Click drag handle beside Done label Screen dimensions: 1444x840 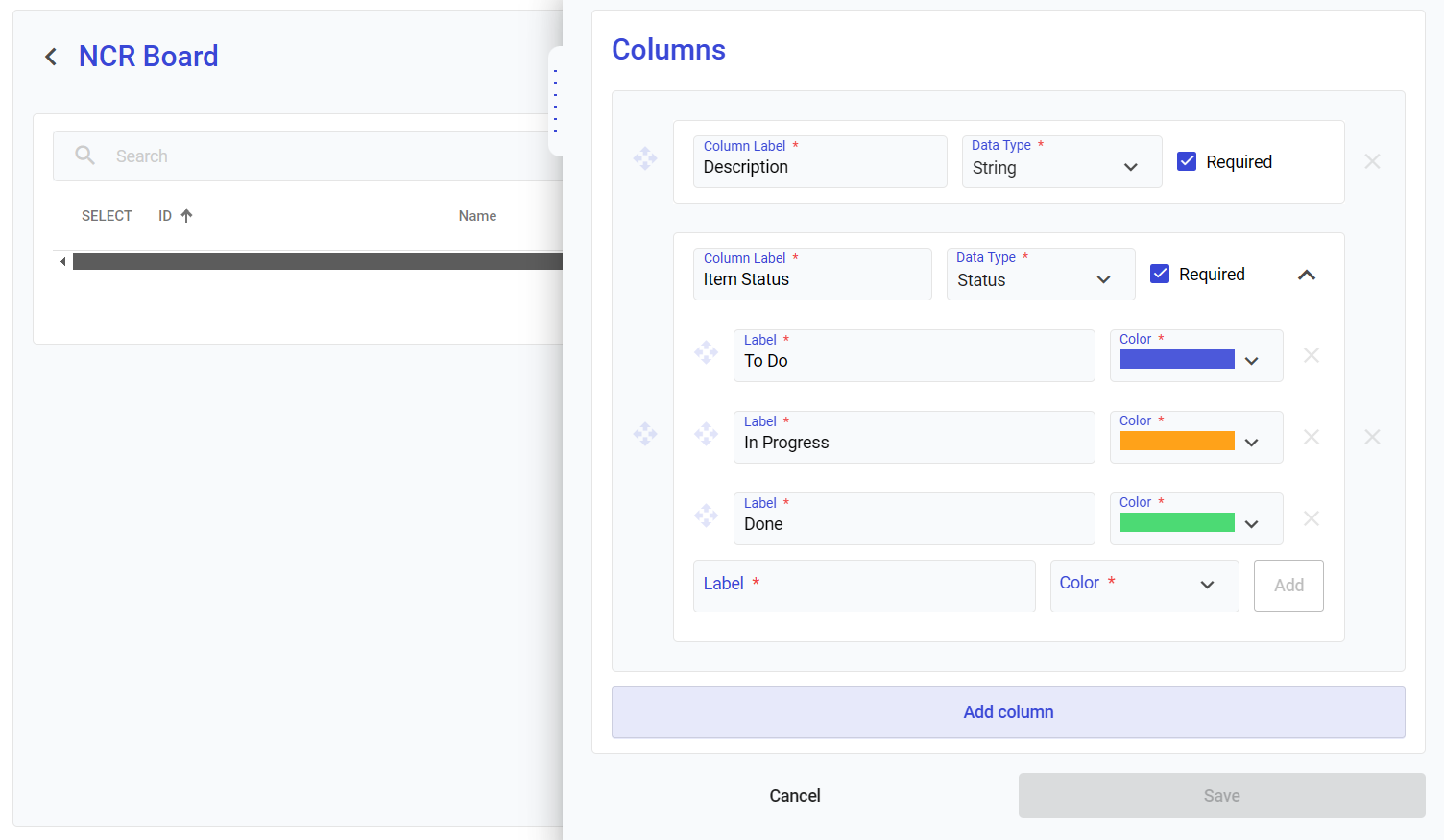706,516
